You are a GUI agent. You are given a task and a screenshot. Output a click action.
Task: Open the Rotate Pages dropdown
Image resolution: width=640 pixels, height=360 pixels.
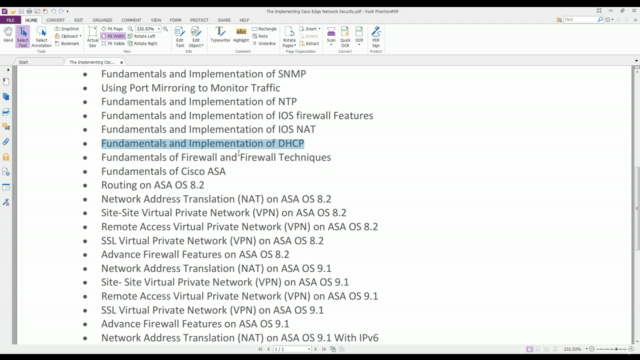[289, 37]
